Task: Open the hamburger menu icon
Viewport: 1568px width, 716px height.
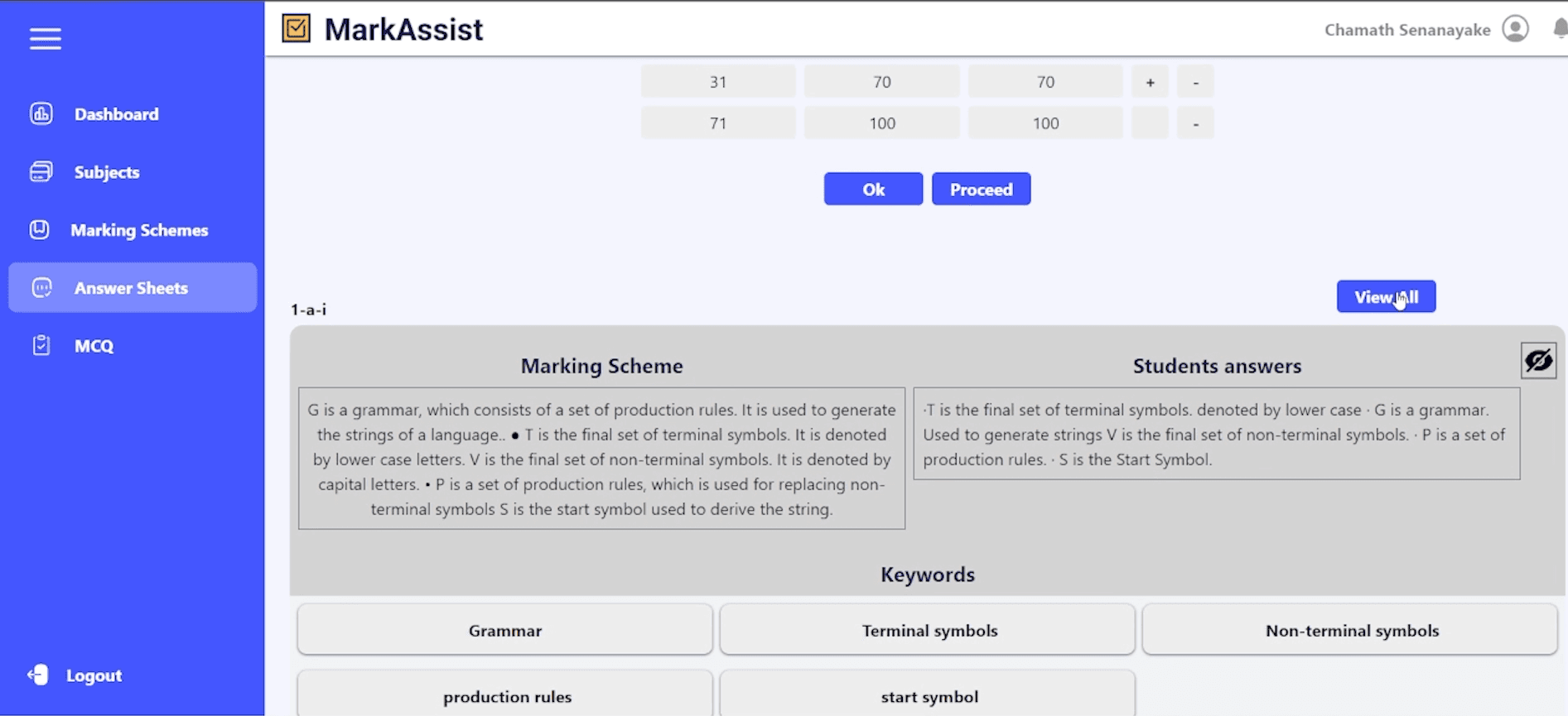Action: pyautogui.click(x=46, y=39)
